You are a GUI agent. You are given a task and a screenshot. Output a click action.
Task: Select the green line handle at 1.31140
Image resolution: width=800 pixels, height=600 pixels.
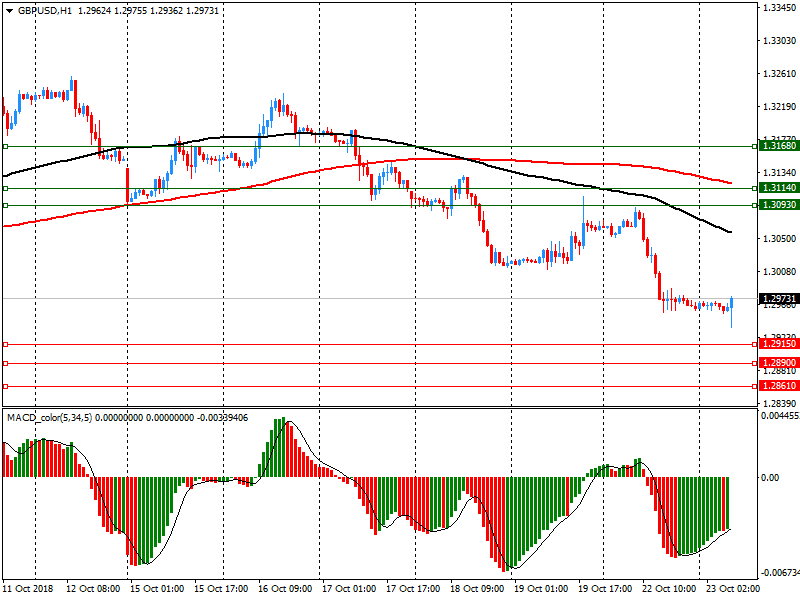click(5, 188)
